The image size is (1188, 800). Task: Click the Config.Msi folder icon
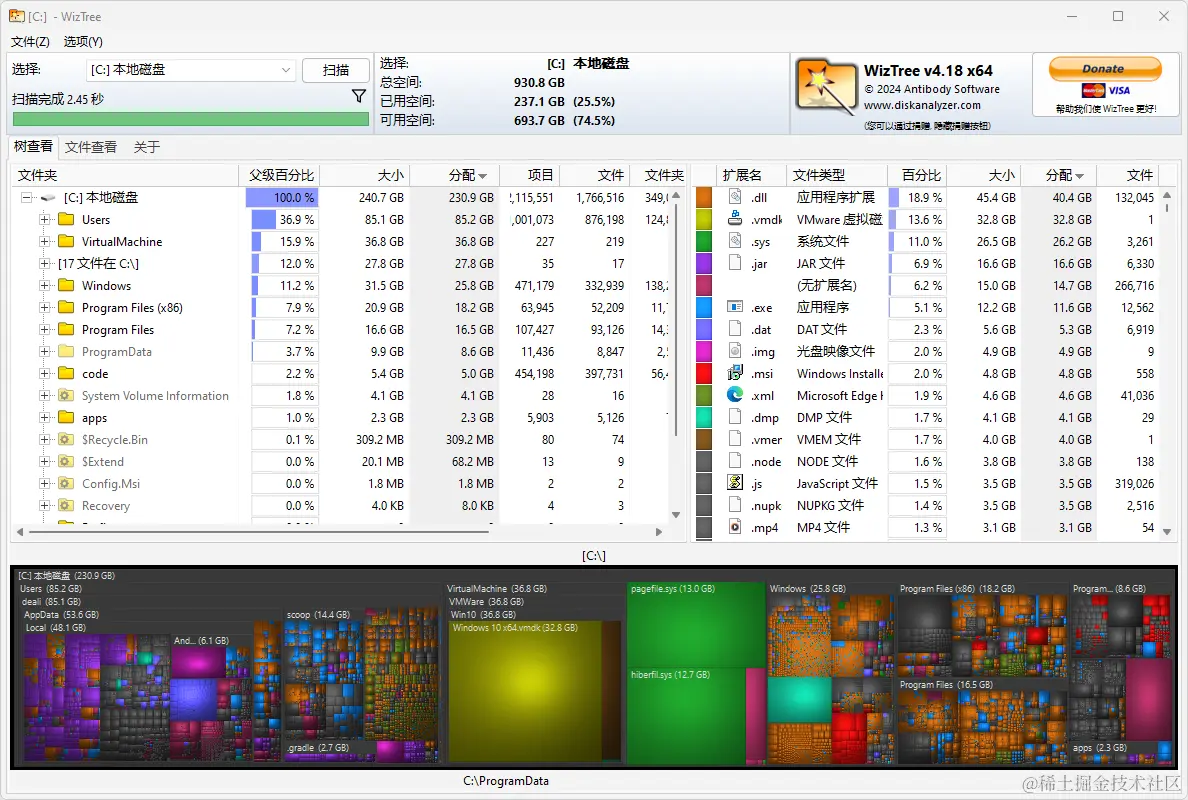67,483
